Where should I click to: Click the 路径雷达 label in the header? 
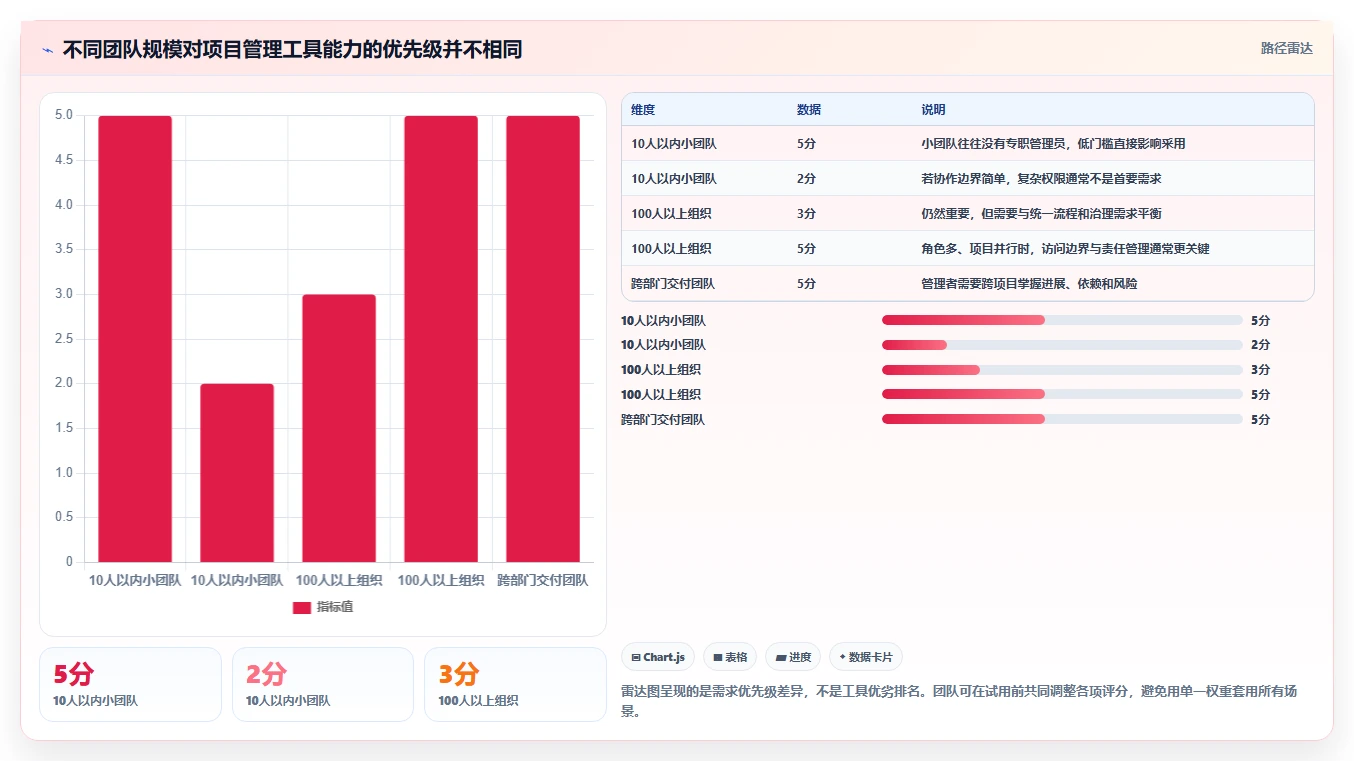tap(1286, 48)
